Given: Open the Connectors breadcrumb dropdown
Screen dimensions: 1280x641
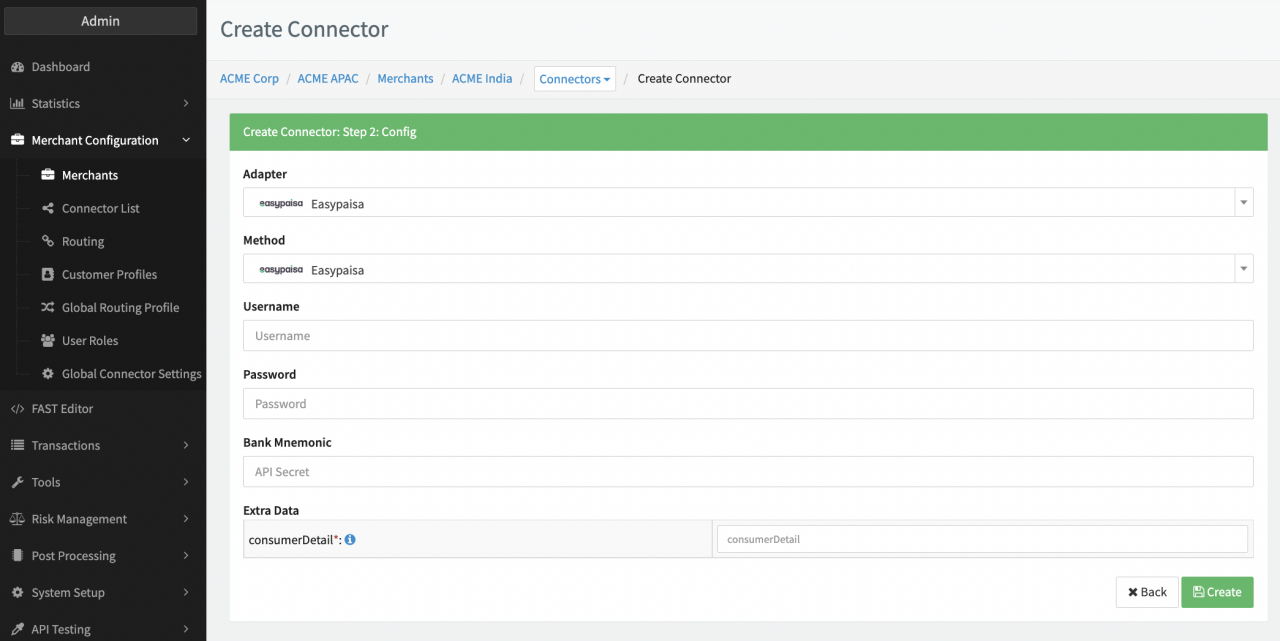Looking at the screenshot, I should (x=574, y=79).
